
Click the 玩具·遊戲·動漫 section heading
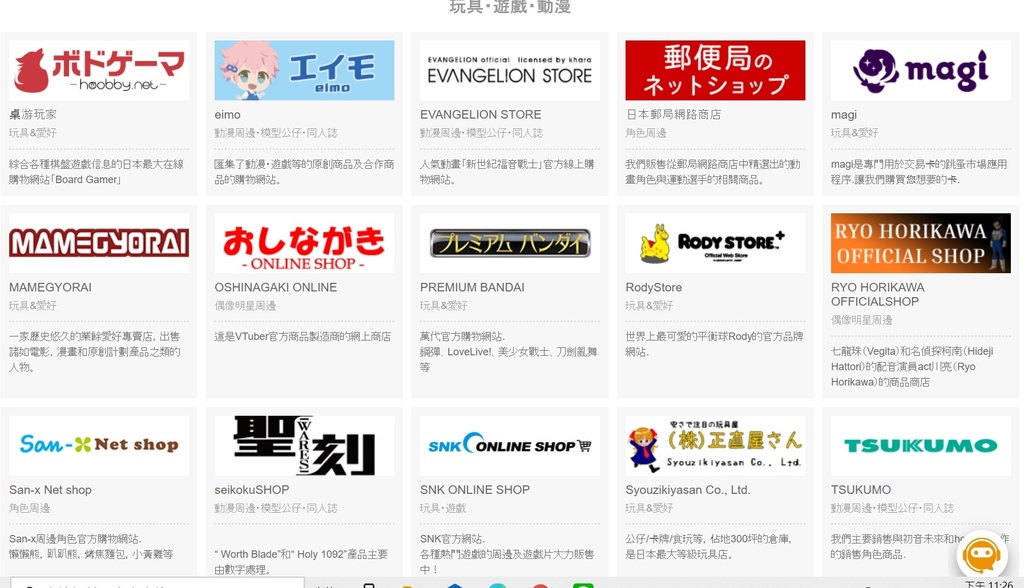[x=510, y=7]
